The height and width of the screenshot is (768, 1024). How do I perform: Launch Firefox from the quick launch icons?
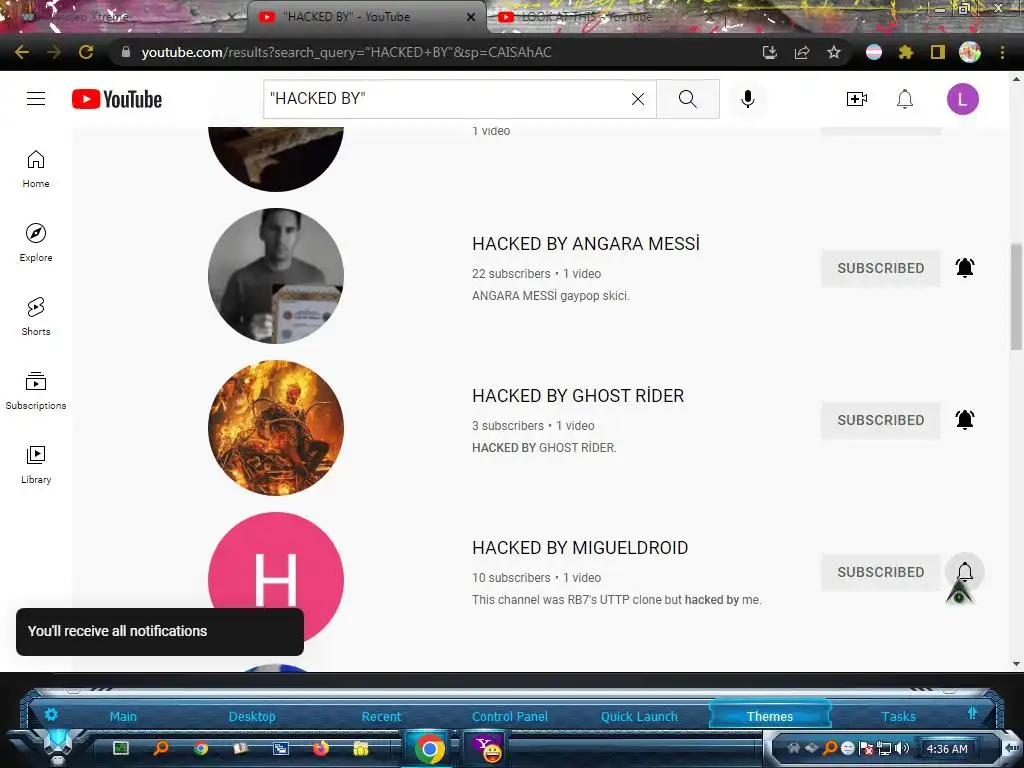tap(321, 748)
